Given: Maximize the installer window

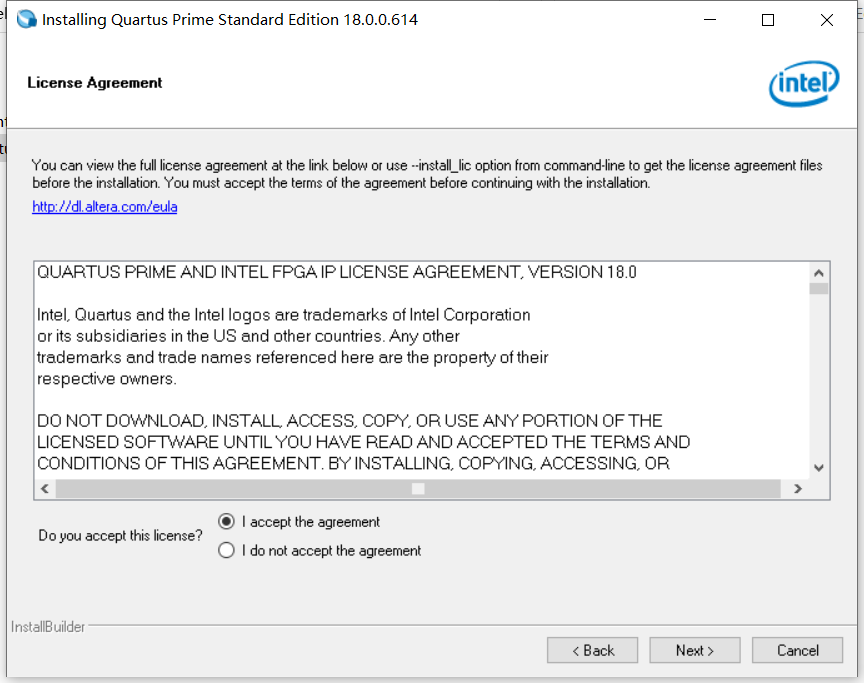Looking at the screenshot, I should pyautogui.click(x=766, y=20).
